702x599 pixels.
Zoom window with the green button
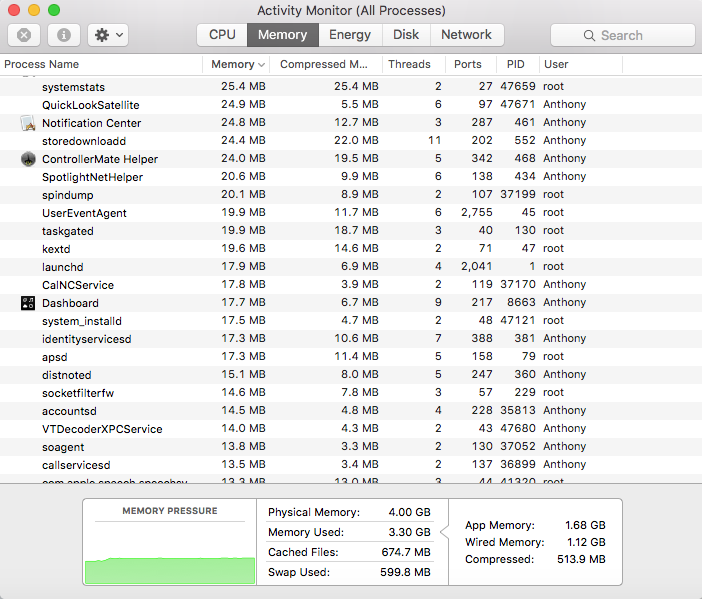(54, 10)
